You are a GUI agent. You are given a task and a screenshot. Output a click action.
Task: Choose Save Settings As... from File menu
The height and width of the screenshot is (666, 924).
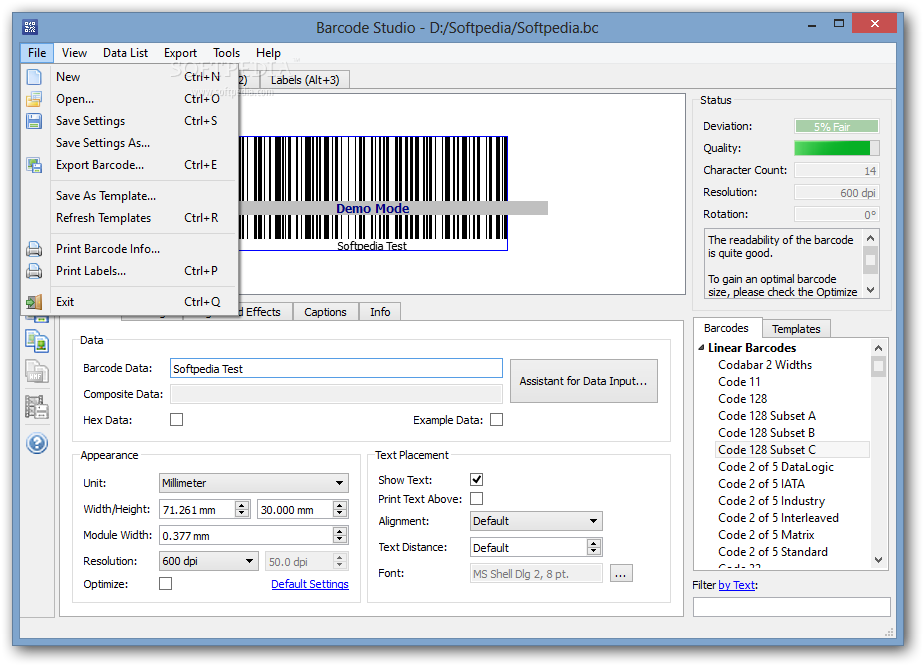[130, 143]
